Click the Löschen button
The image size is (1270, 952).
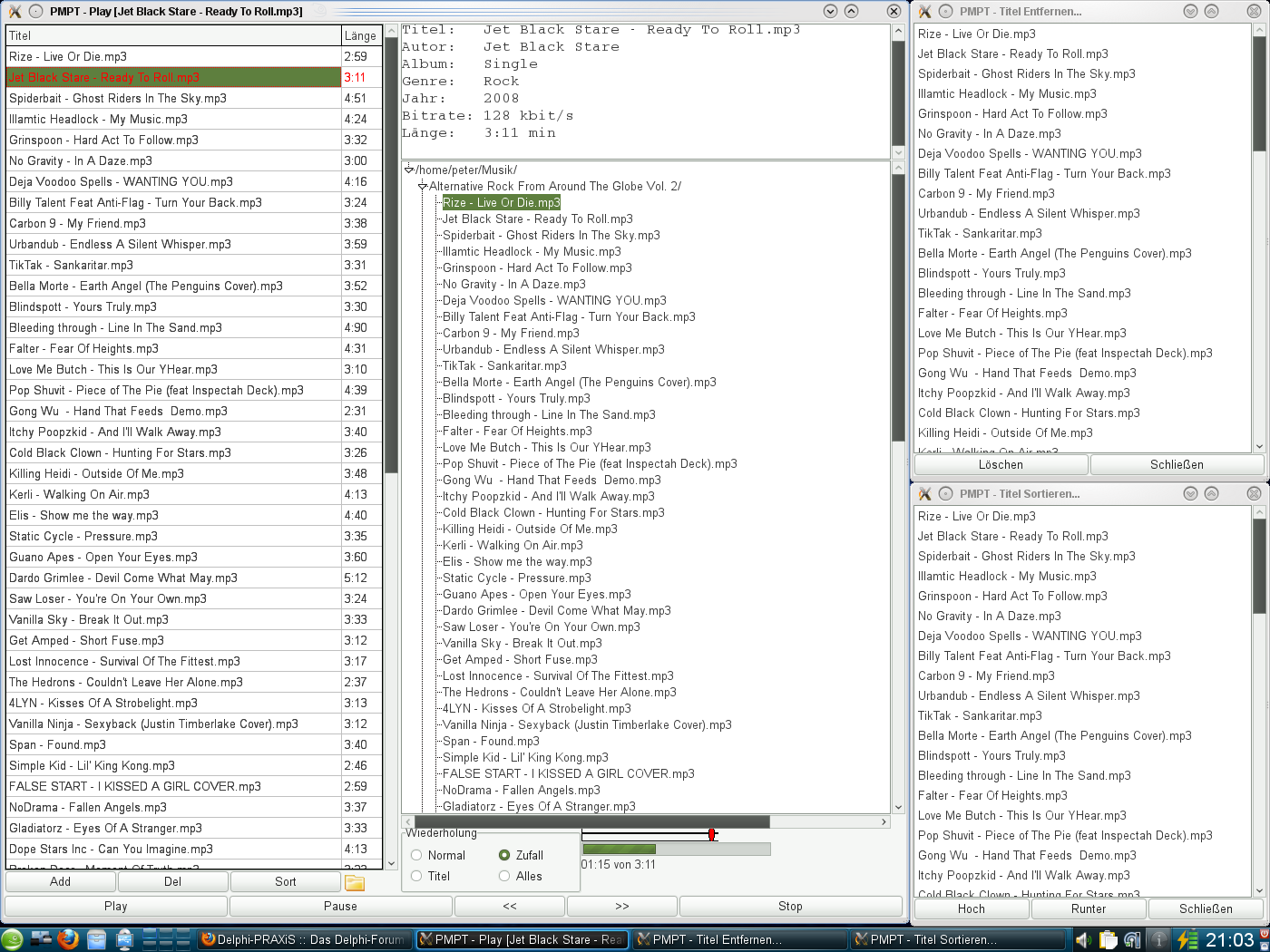pyautogui.click(x=1000, y=464)
